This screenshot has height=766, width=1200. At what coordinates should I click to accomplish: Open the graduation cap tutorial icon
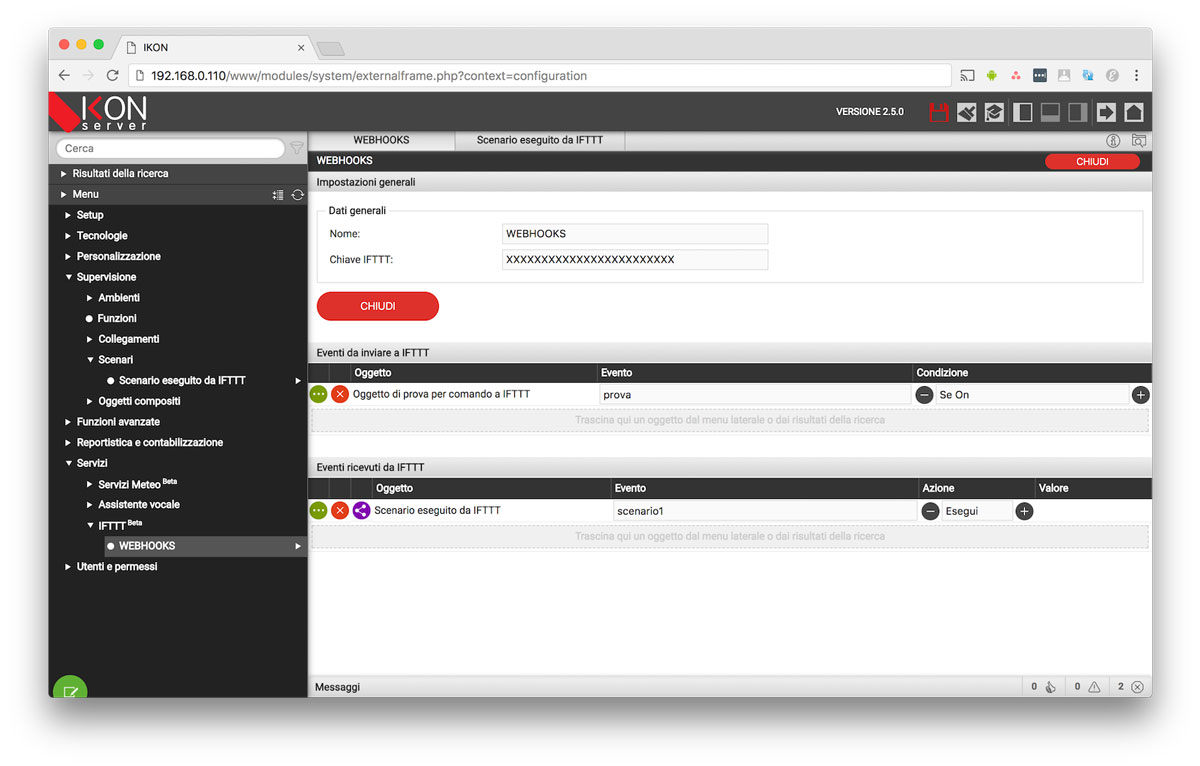(x=994, y=112)
